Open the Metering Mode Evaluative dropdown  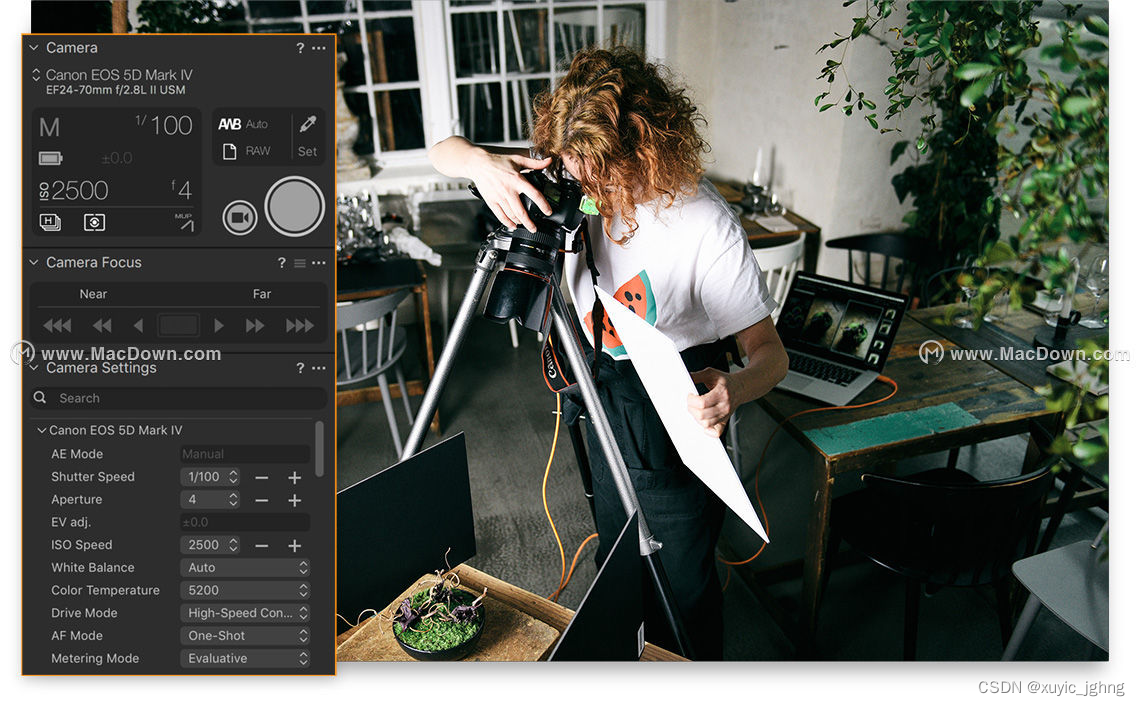click(x=244, y=658)
